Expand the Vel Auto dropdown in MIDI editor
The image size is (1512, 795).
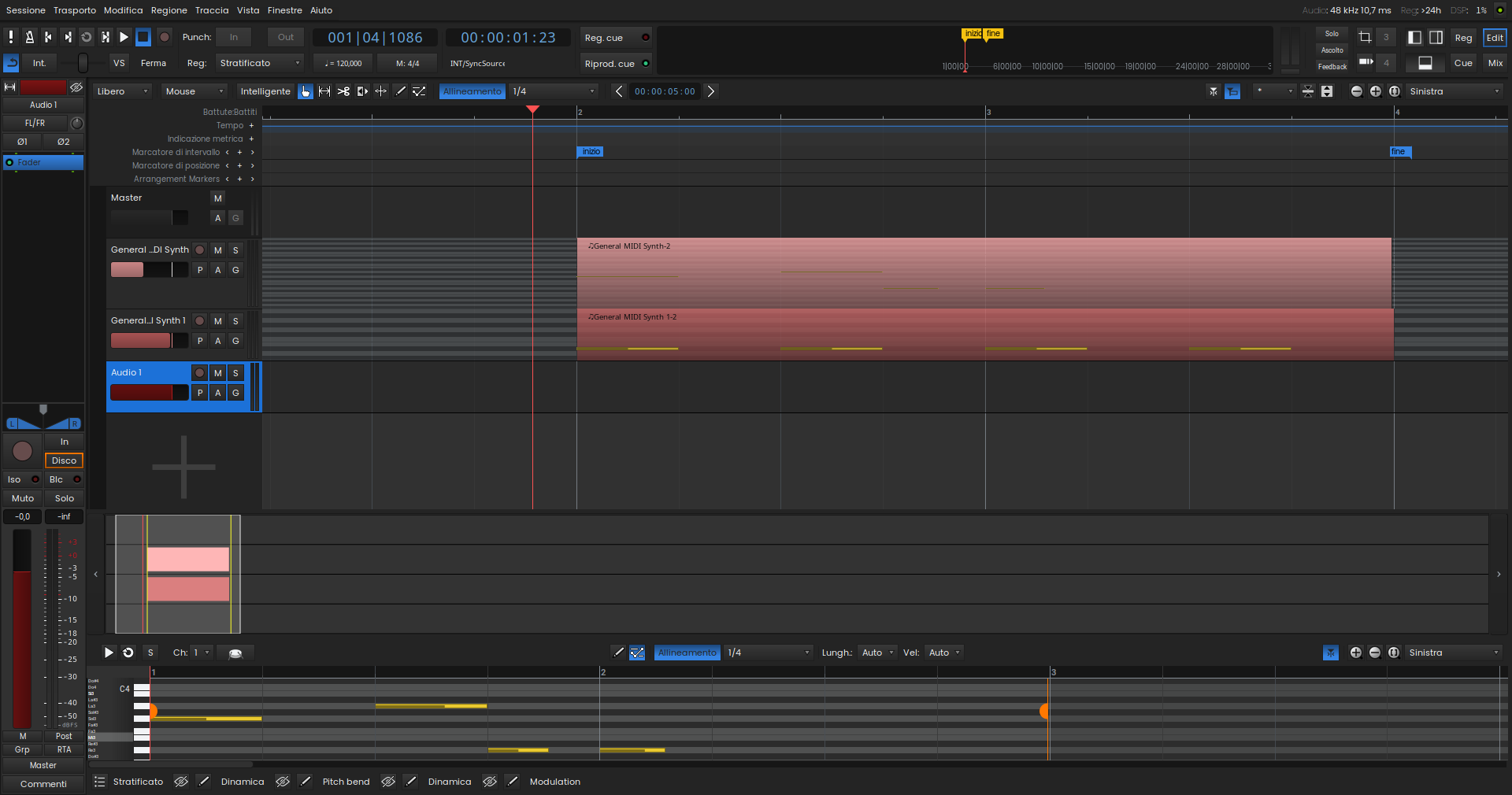pos(944,653)
